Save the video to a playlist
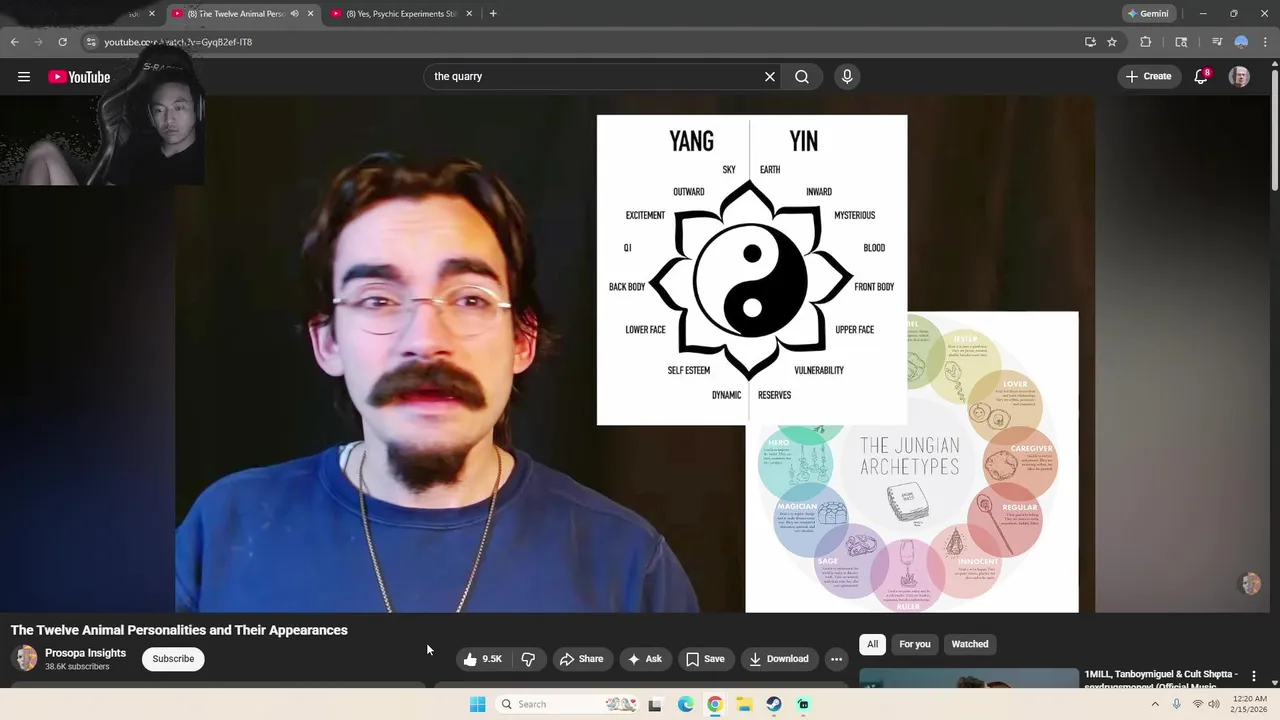Viewport: 1280px width, 720px height. [x=705, y=659]
